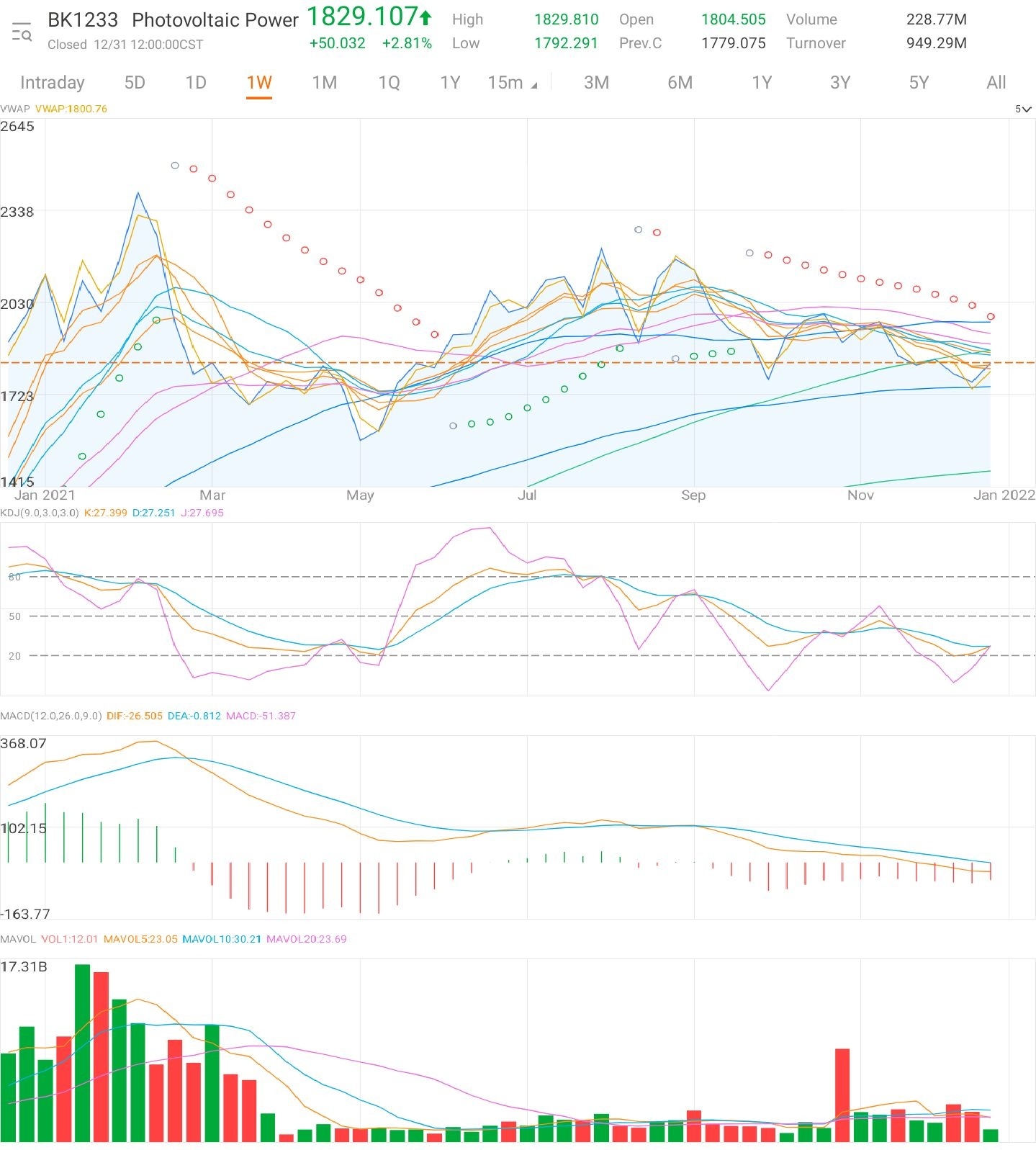Click the High value 1829.810
The width and height of the screenshot is (1036, 1150).
pos(566,20)
